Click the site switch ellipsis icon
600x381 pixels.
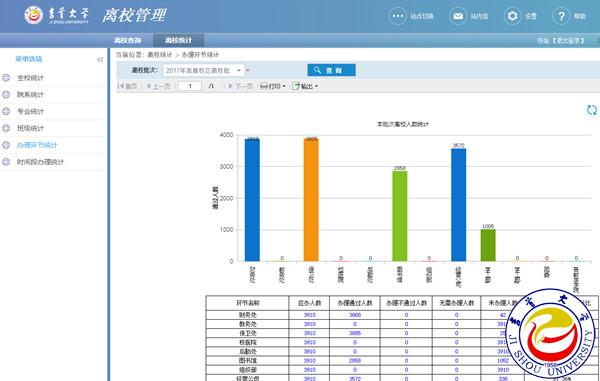(x=398, y=16)
